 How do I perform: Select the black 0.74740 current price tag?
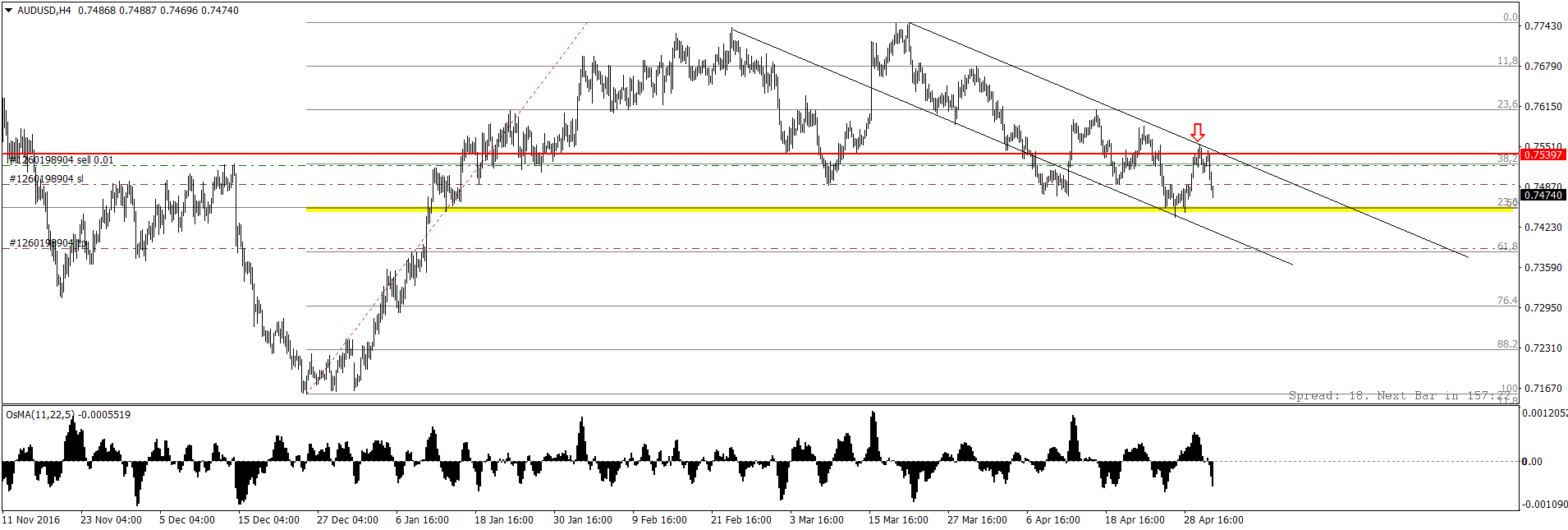tap(1543, 195)
